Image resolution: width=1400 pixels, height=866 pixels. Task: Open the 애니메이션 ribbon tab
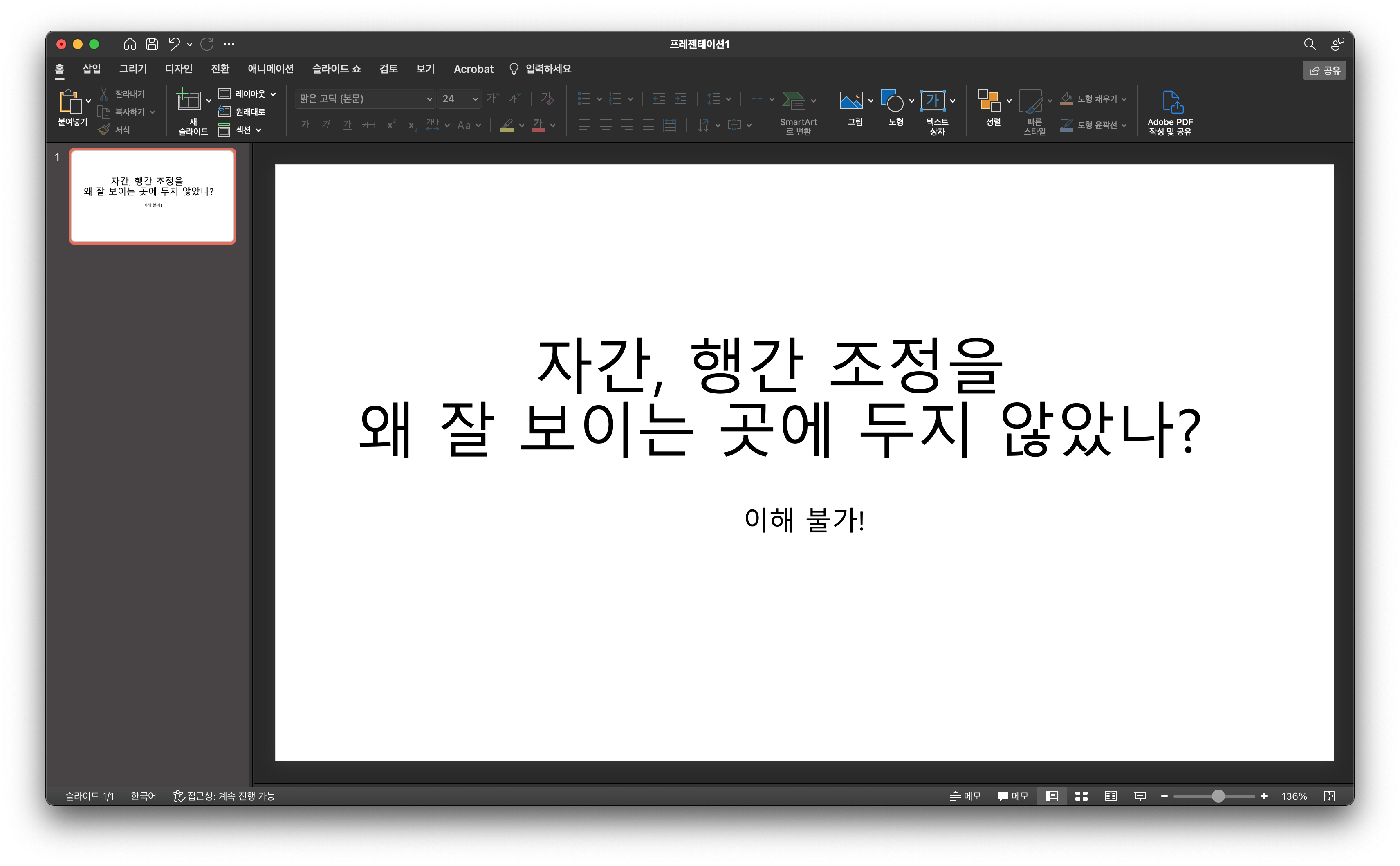point(270,69)
